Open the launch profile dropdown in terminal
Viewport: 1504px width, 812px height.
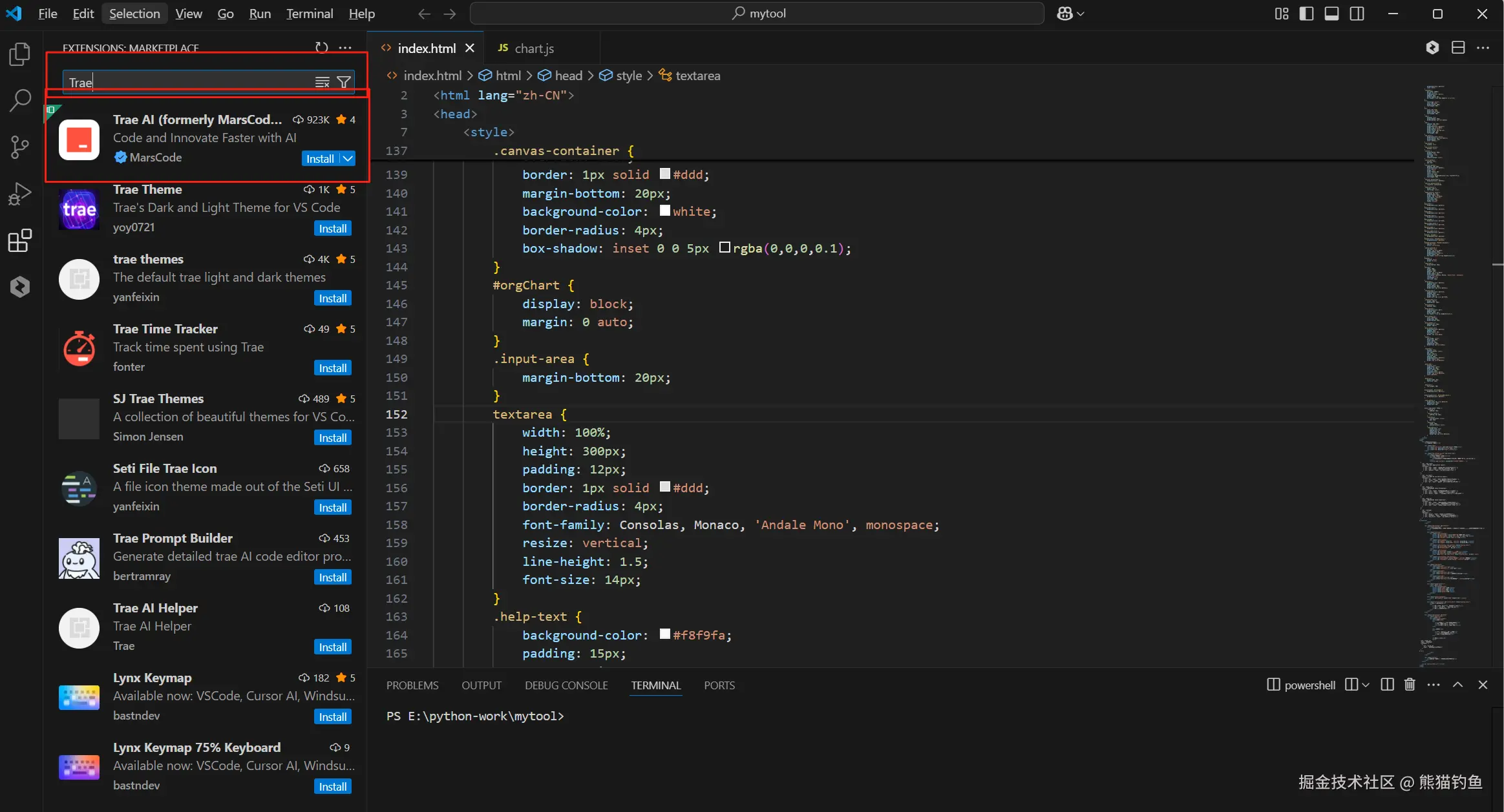[x=1366, y=685]
